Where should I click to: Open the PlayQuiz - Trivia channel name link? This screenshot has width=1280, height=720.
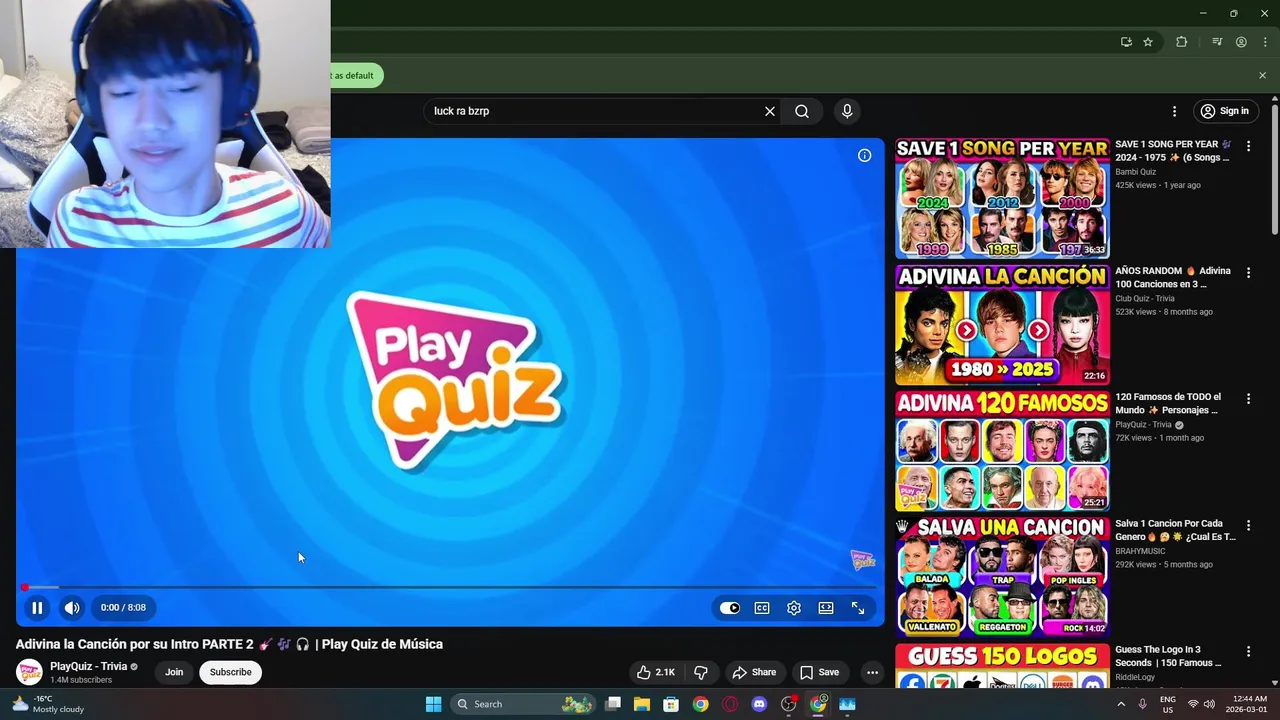pyautogui.click(x=89, y=666)
